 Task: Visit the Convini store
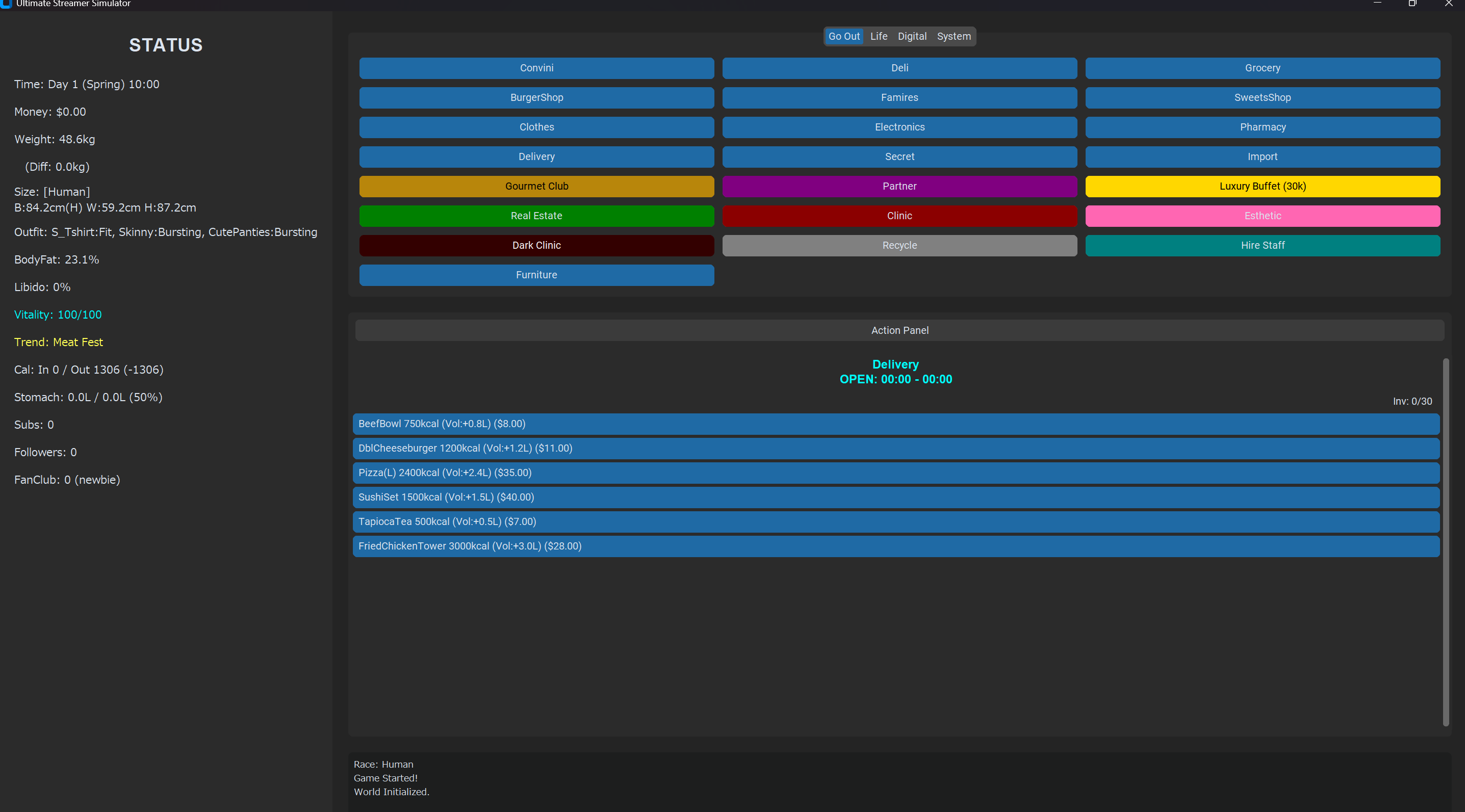click(536, 68)
